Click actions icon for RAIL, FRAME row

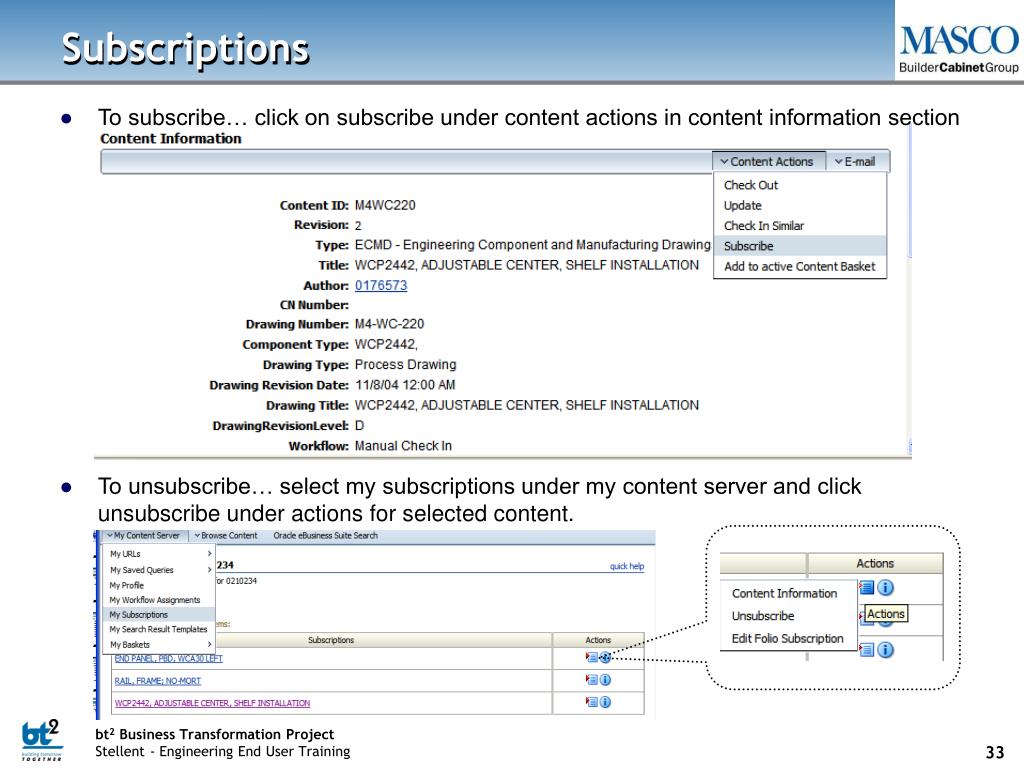pos(592,680)
